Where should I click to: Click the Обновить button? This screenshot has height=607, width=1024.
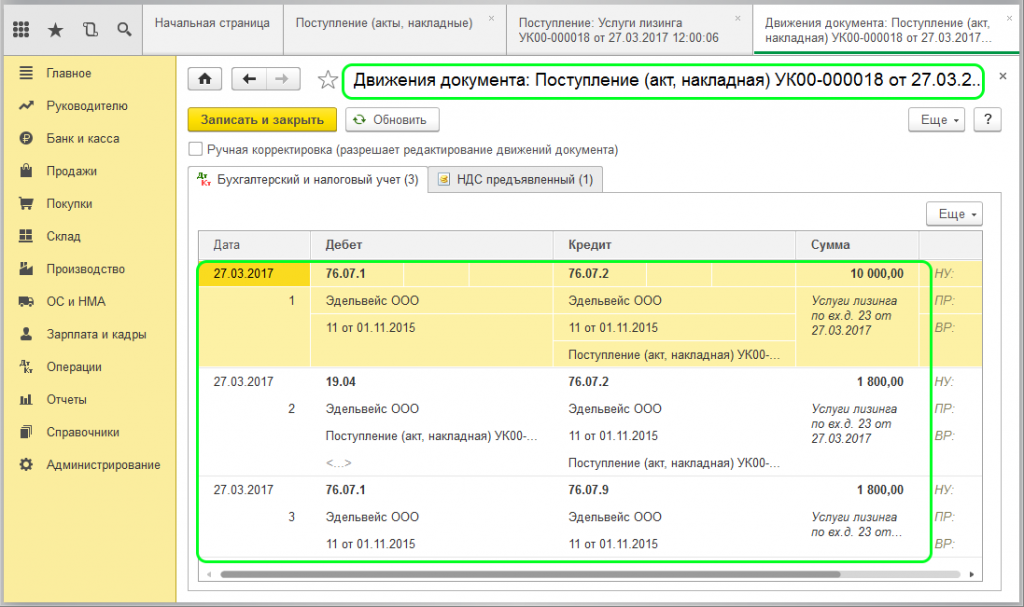point(391,120)
